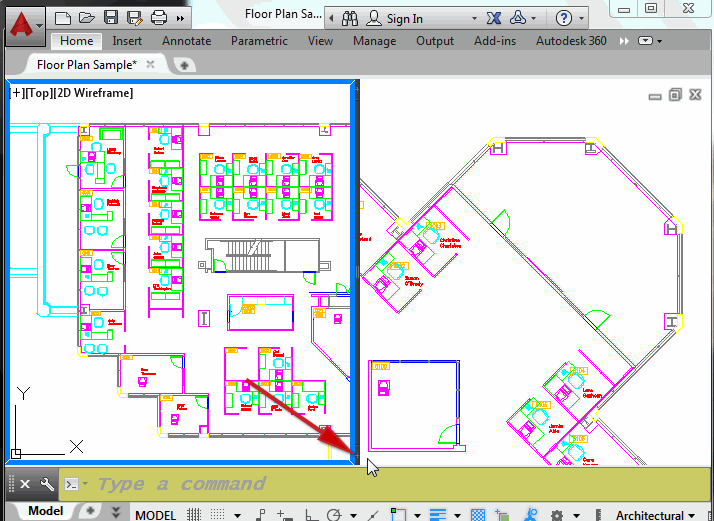Open command line customize wrench icon
Image resolution: width=714 pixels, height=521 pixels.
point(46,484)
